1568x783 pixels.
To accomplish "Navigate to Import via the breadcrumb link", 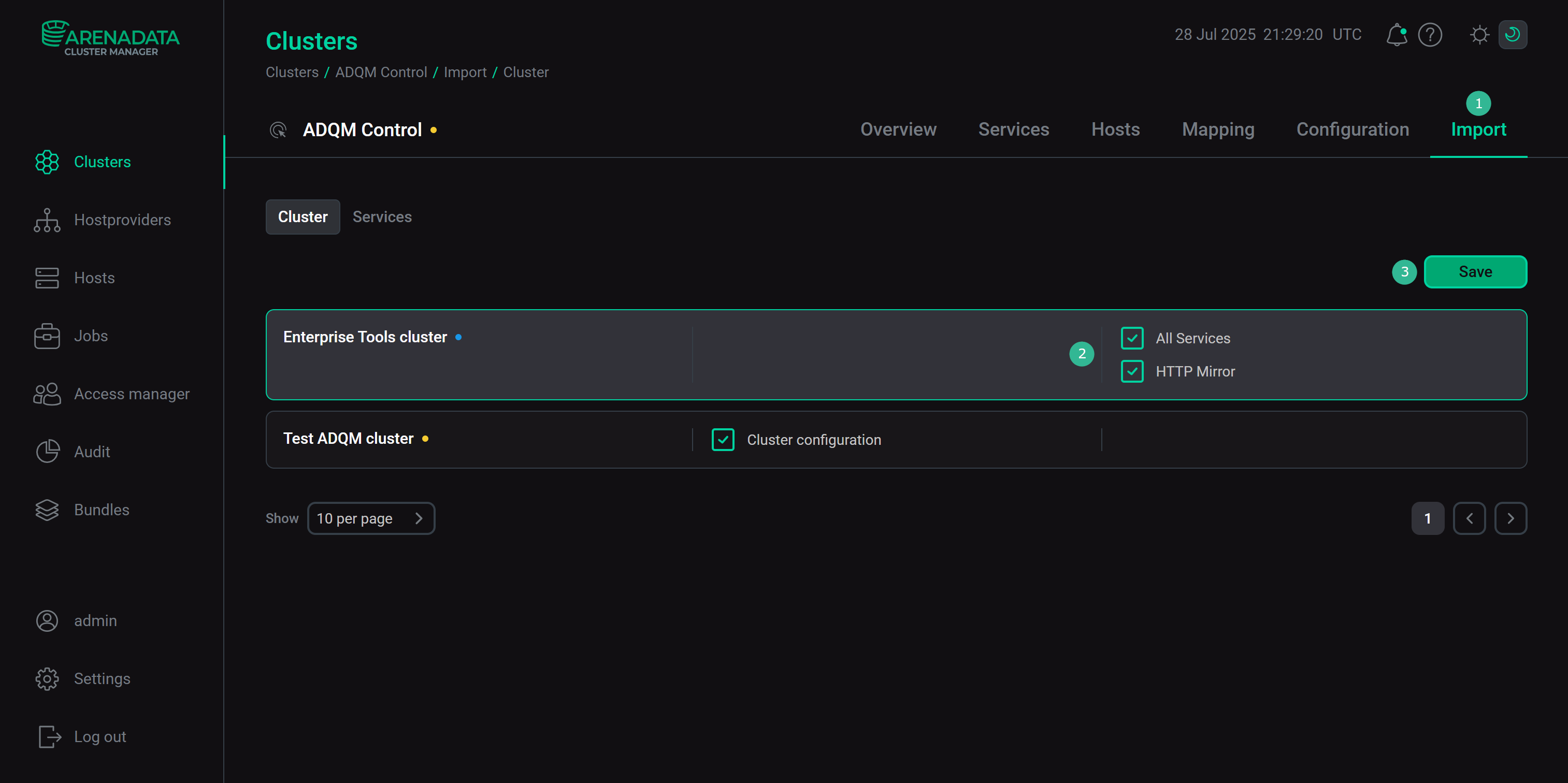I will pos(465,72).
